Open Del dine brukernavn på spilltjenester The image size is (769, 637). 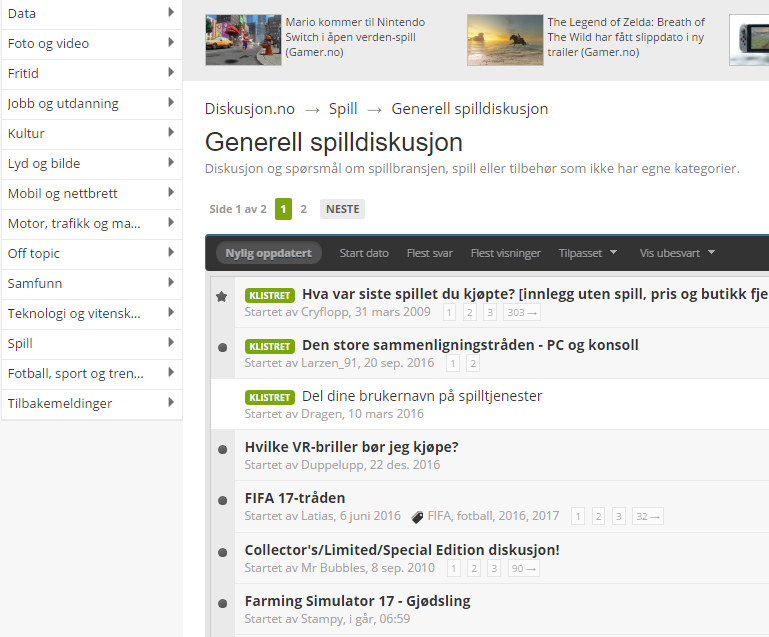pos(422,396)
